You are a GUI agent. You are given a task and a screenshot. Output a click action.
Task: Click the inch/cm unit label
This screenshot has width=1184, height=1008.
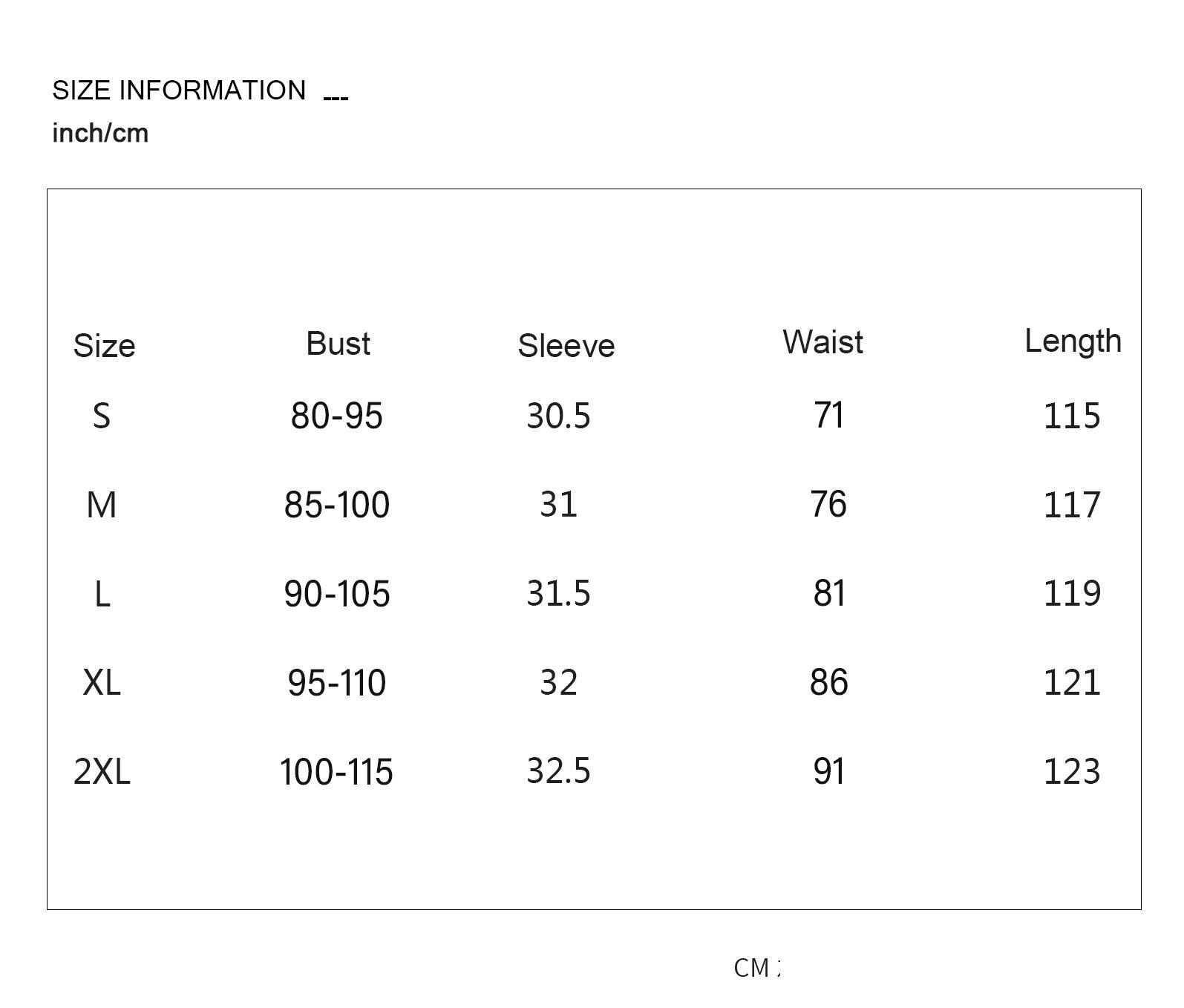[100, 134]
